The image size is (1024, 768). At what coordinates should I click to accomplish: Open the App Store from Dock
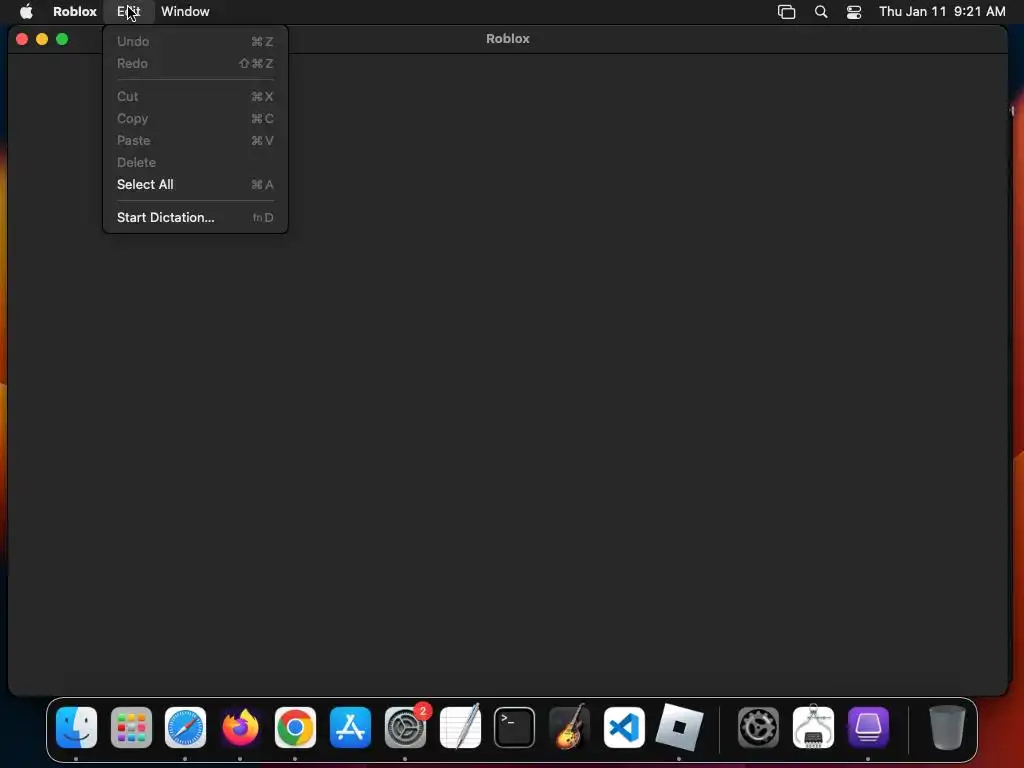coord(351,727)
